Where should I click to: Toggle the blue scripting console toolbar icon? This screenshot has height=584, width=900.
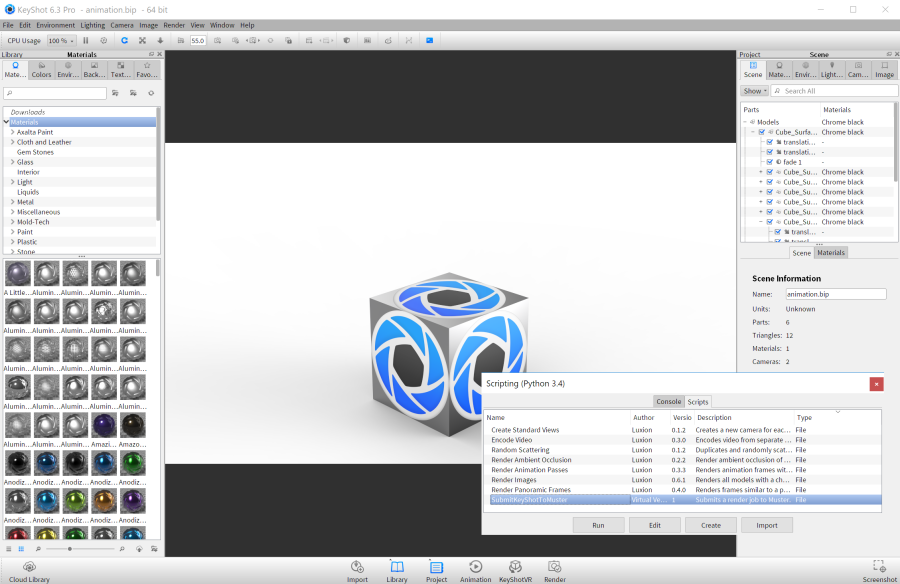click(x=429, y=41)
